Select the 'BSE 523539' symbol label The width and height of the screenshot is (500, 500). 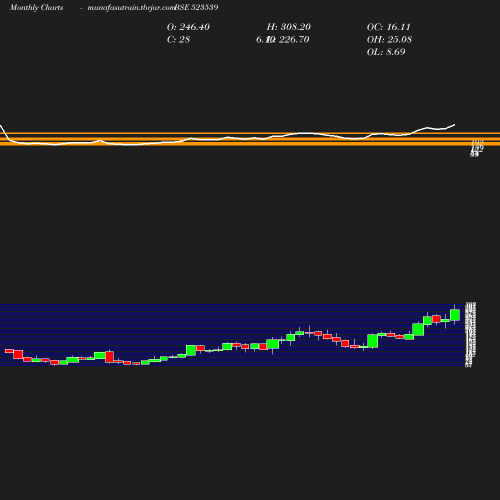tap(196, 7)
